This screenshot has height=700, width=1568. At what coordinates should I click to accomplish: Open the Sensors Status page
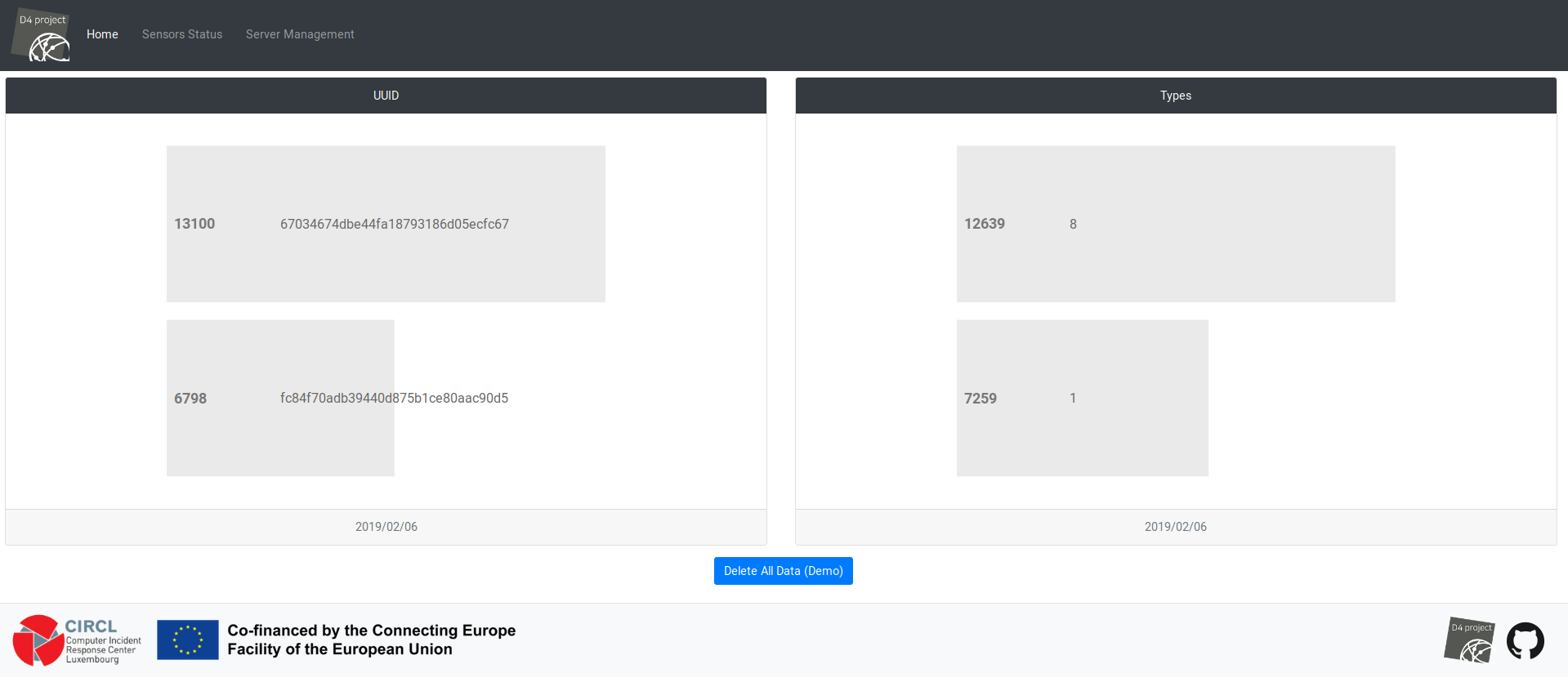point(181,34)
